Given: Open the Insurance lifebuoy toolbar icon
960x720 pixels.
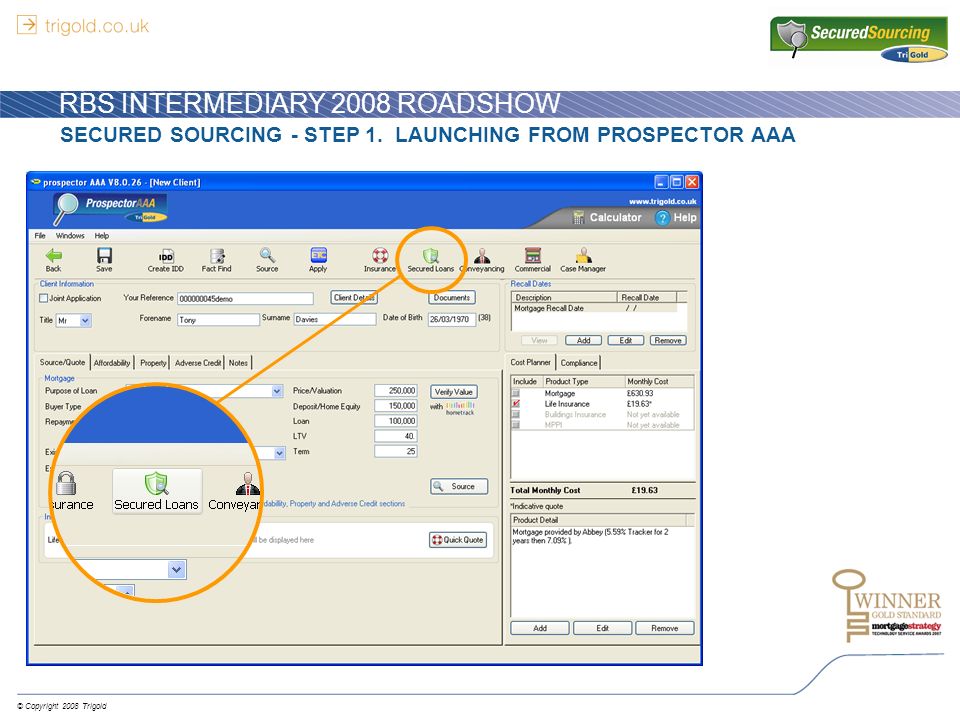Looking at the screenshot, I should pos(380,255).
